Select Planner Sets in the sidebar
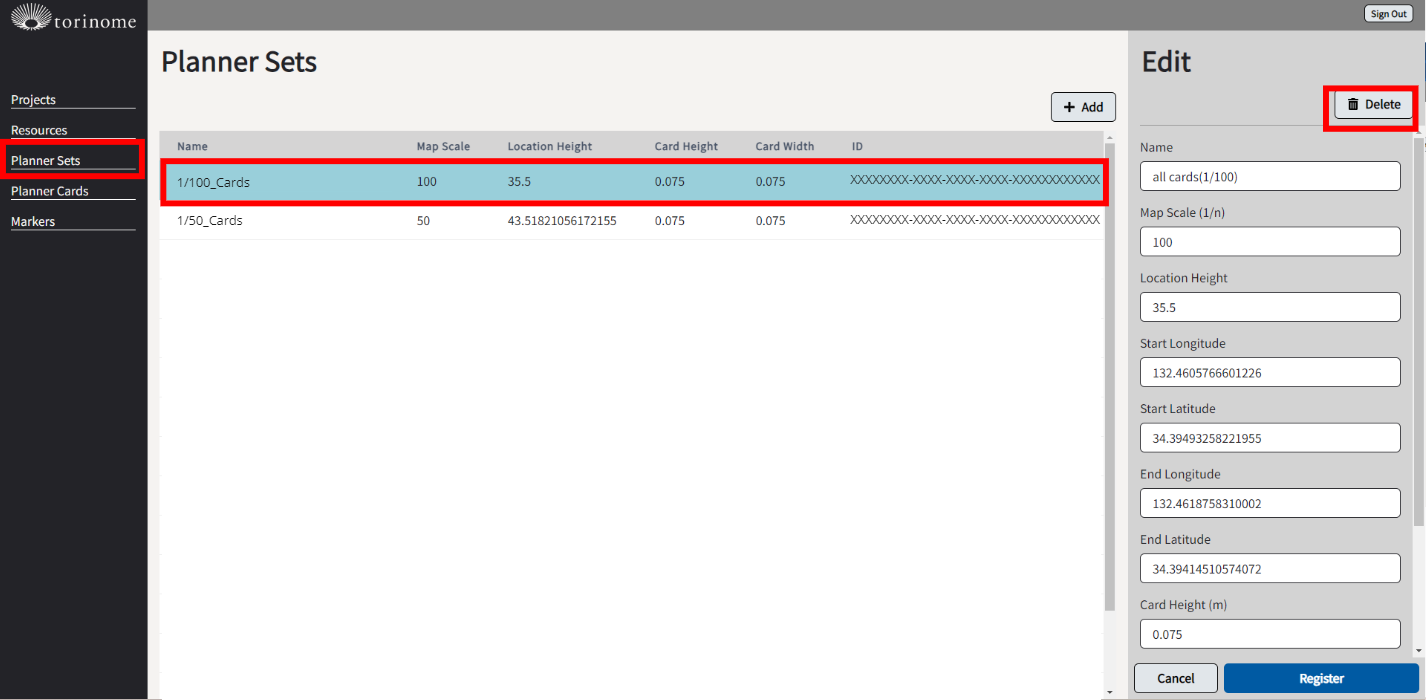 pyautogui.click(x=46, y=161)
